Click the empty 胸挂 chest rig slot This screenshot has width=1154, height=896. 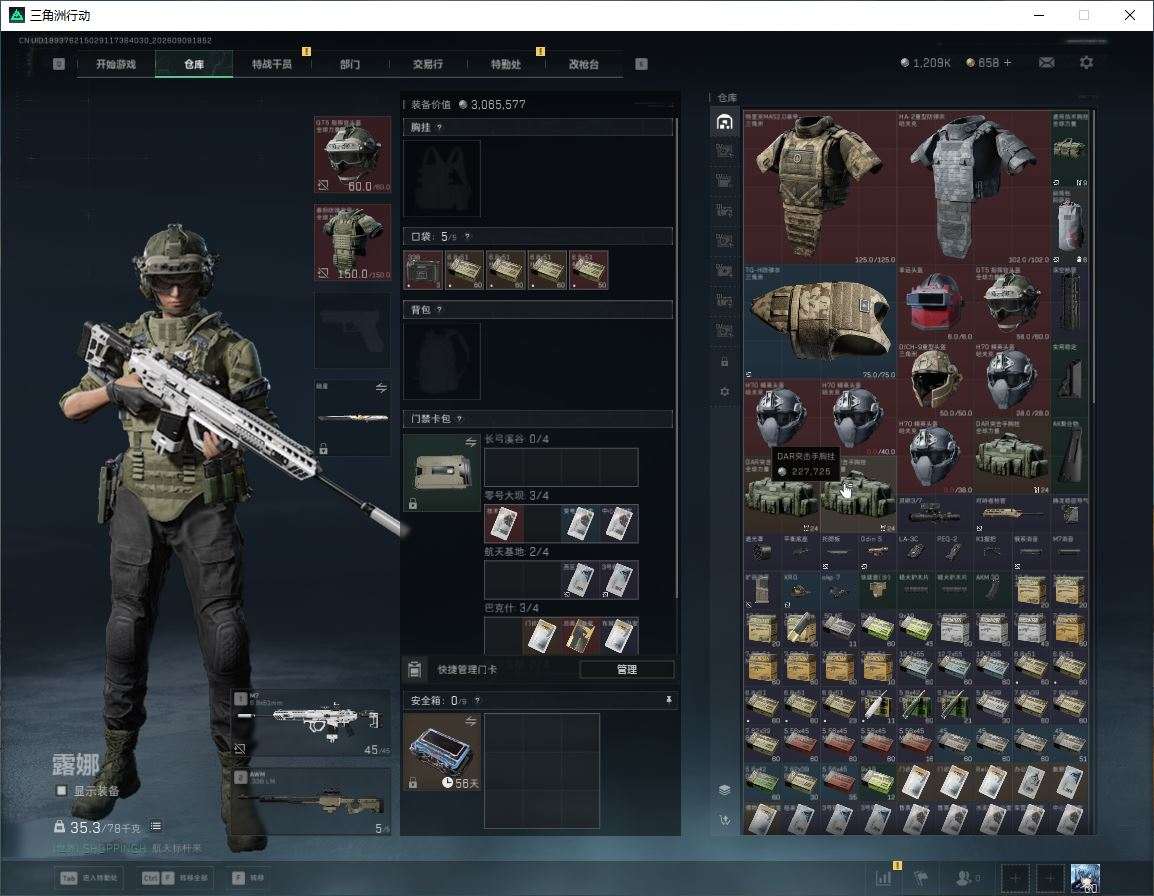pos(442,178)
